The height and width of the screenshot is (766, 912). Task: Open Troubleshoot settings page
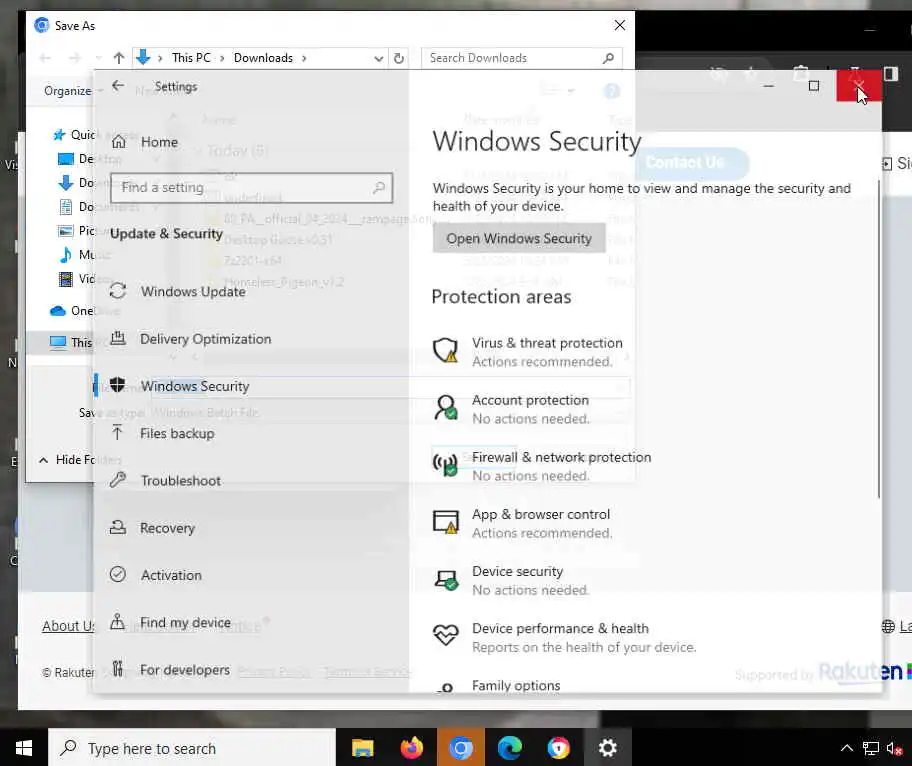click(x=180, y=481)
